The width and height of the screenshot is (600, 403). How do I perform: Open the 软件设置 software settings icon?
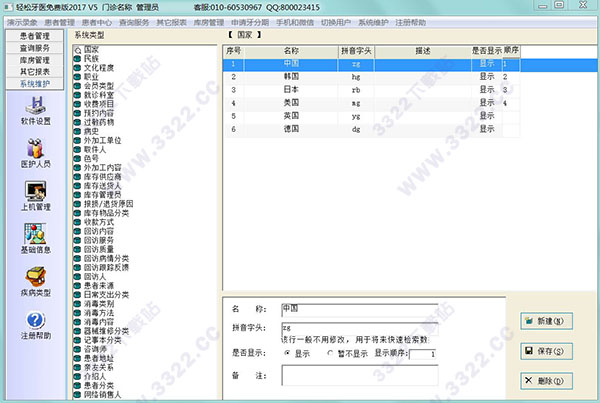36,106
